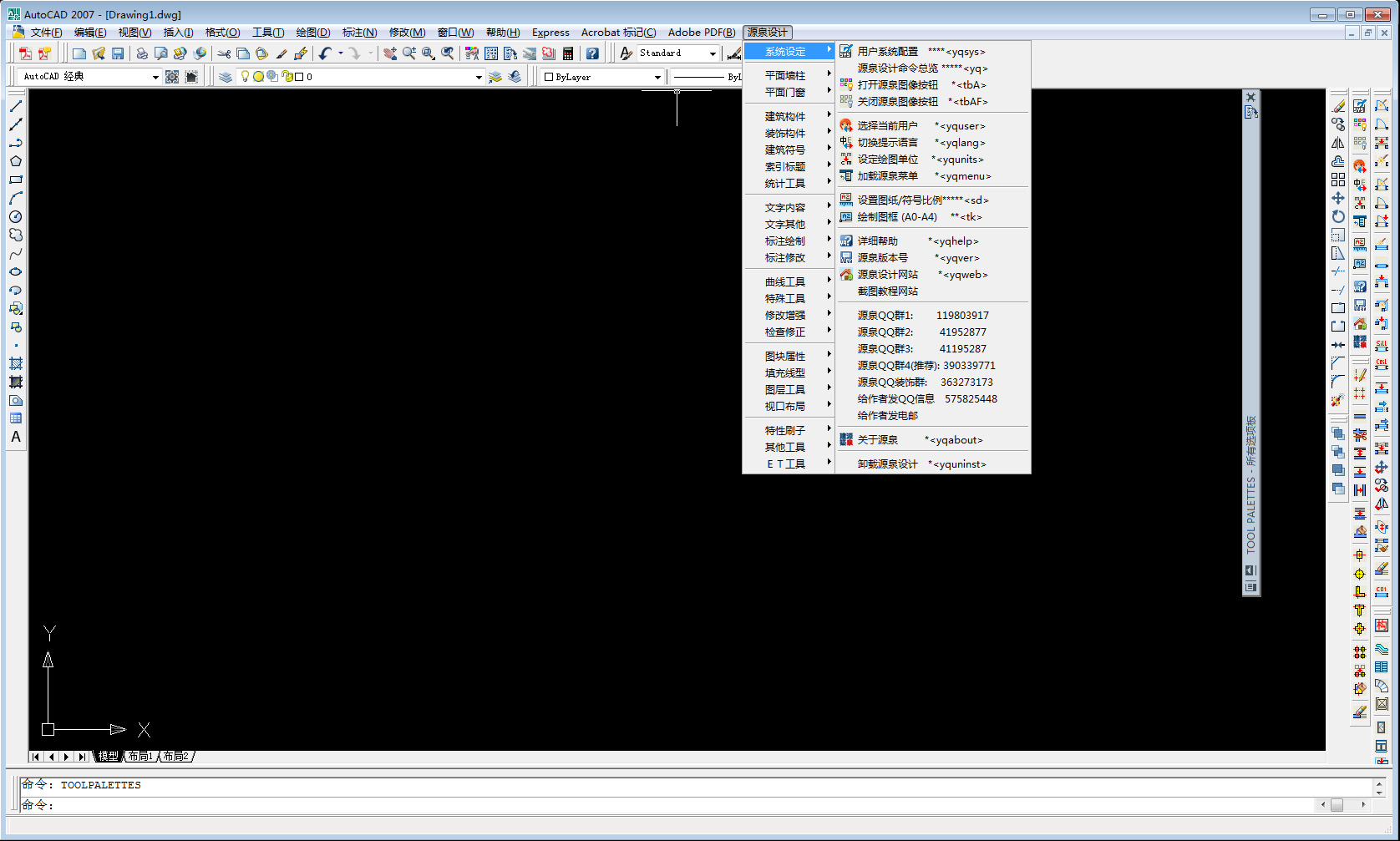Click 详细帮助 menu entry
Screen dimensions: 1400x841
(x=933, y=241)
